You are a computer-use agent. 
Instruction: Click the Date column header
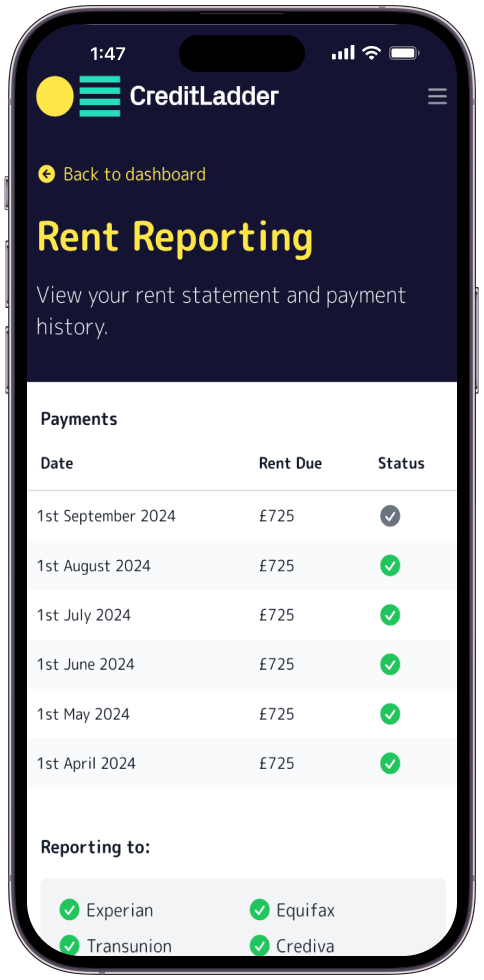coord(57,463)
